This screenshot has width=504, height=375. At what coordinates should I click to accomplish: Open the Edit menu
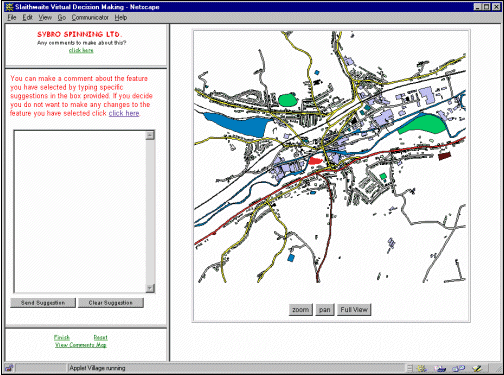click(27, 18)
